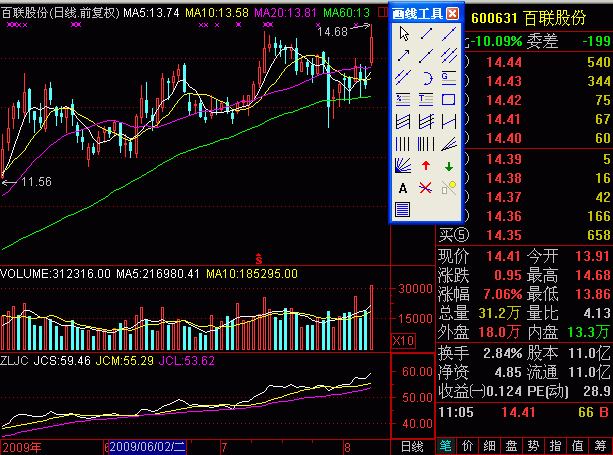Image resolution: width=613 pixels, height=455 pixels.
Task: Select the percentage lines tool
Action: (403, 100)
